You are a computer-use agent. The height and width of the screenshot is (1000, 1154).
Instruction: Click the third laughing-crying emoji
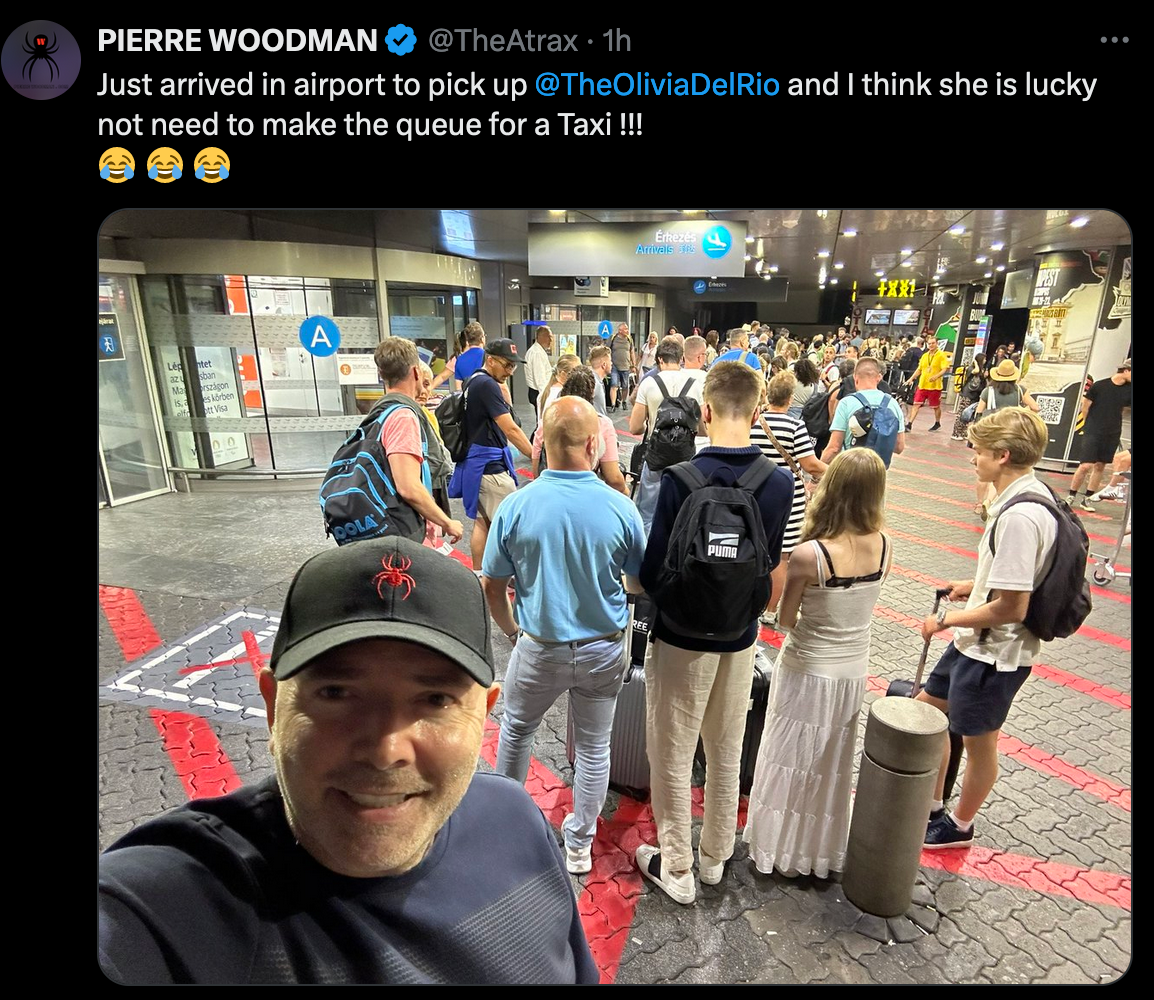[212, 164]
